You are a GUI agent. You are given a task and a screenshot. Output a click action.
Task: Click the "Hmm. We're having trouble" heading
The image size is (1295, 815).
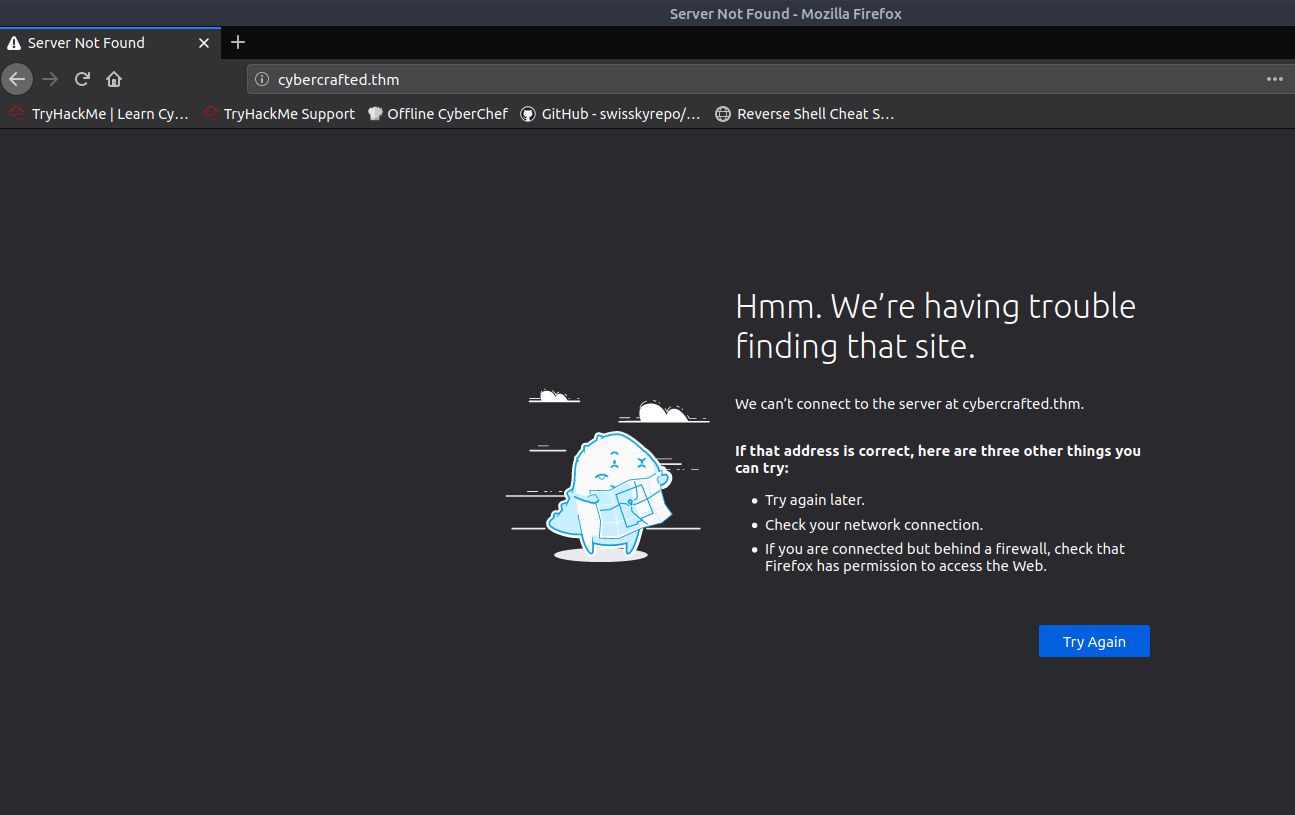[935, 325]
